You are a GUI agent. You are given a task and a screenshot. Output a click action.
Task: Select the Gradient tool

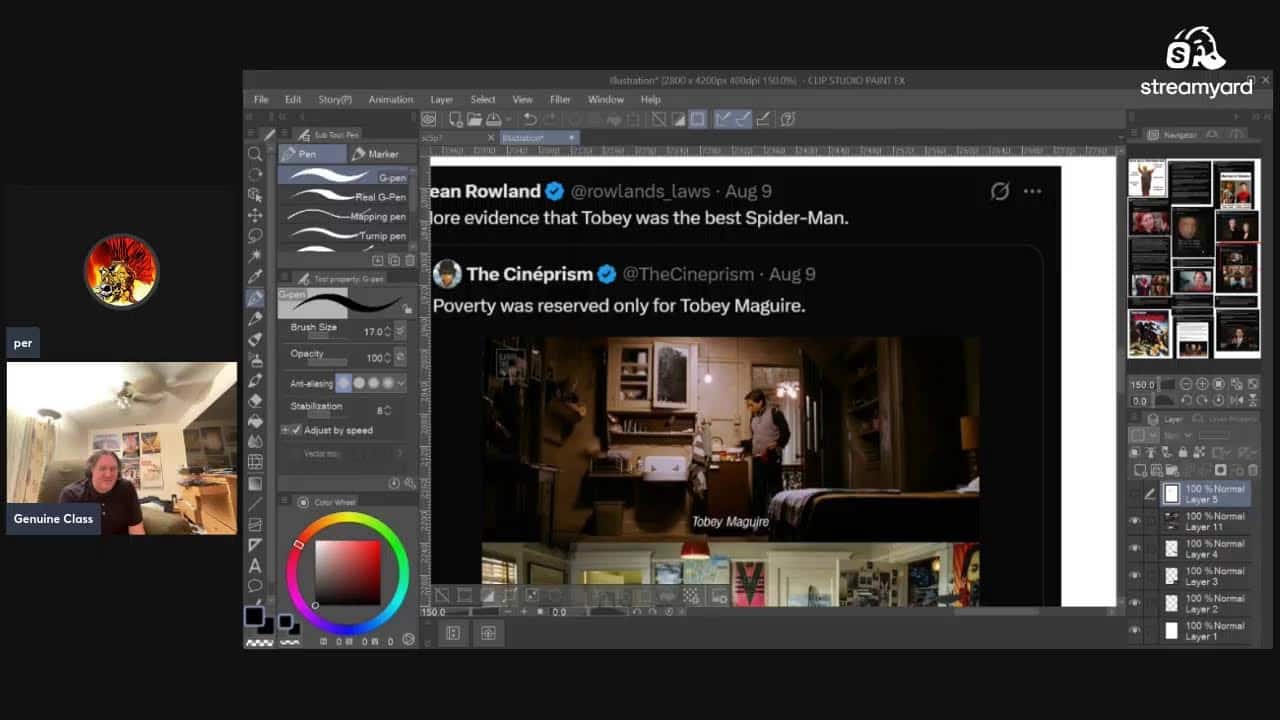point(255,483)
